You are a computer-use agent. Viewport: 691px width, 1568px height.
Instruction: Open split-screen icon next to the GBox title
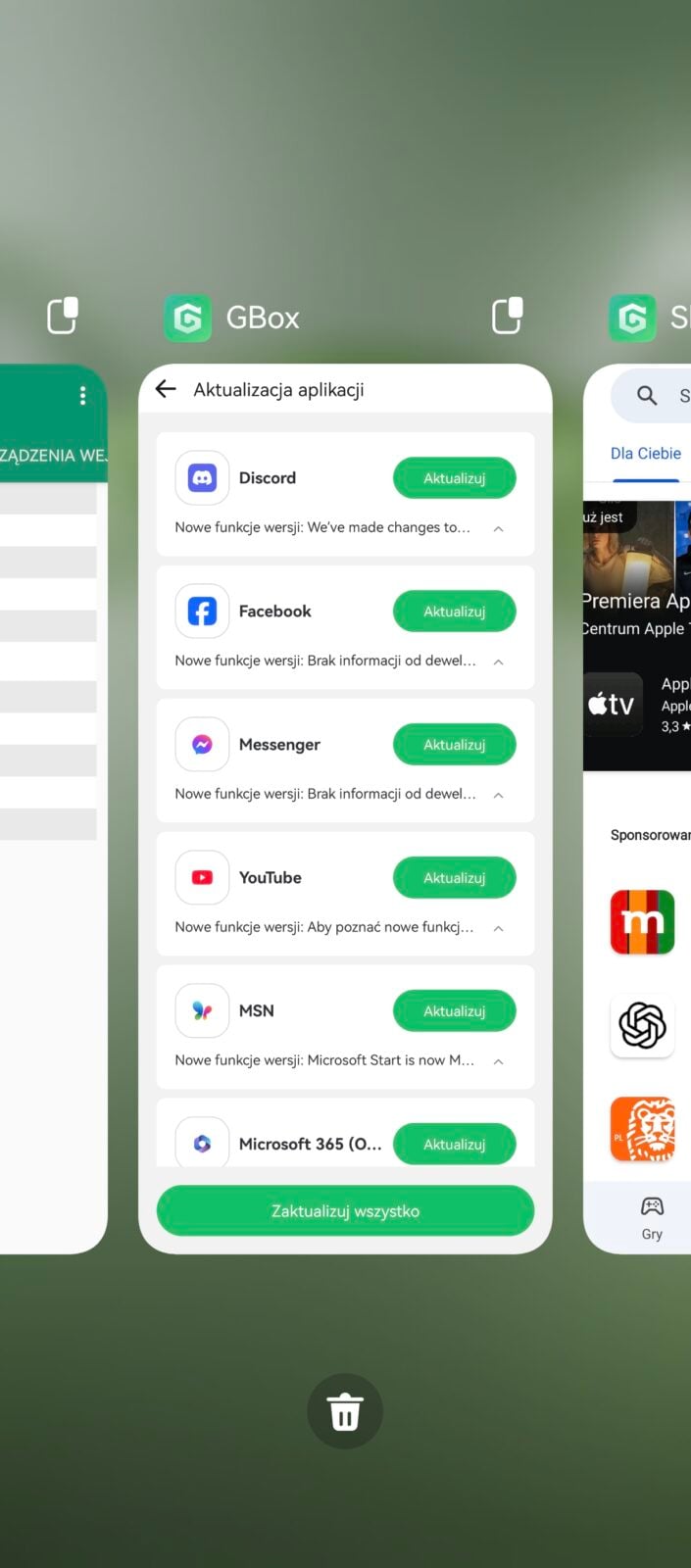pyautogui.click(x=507, y=316)
